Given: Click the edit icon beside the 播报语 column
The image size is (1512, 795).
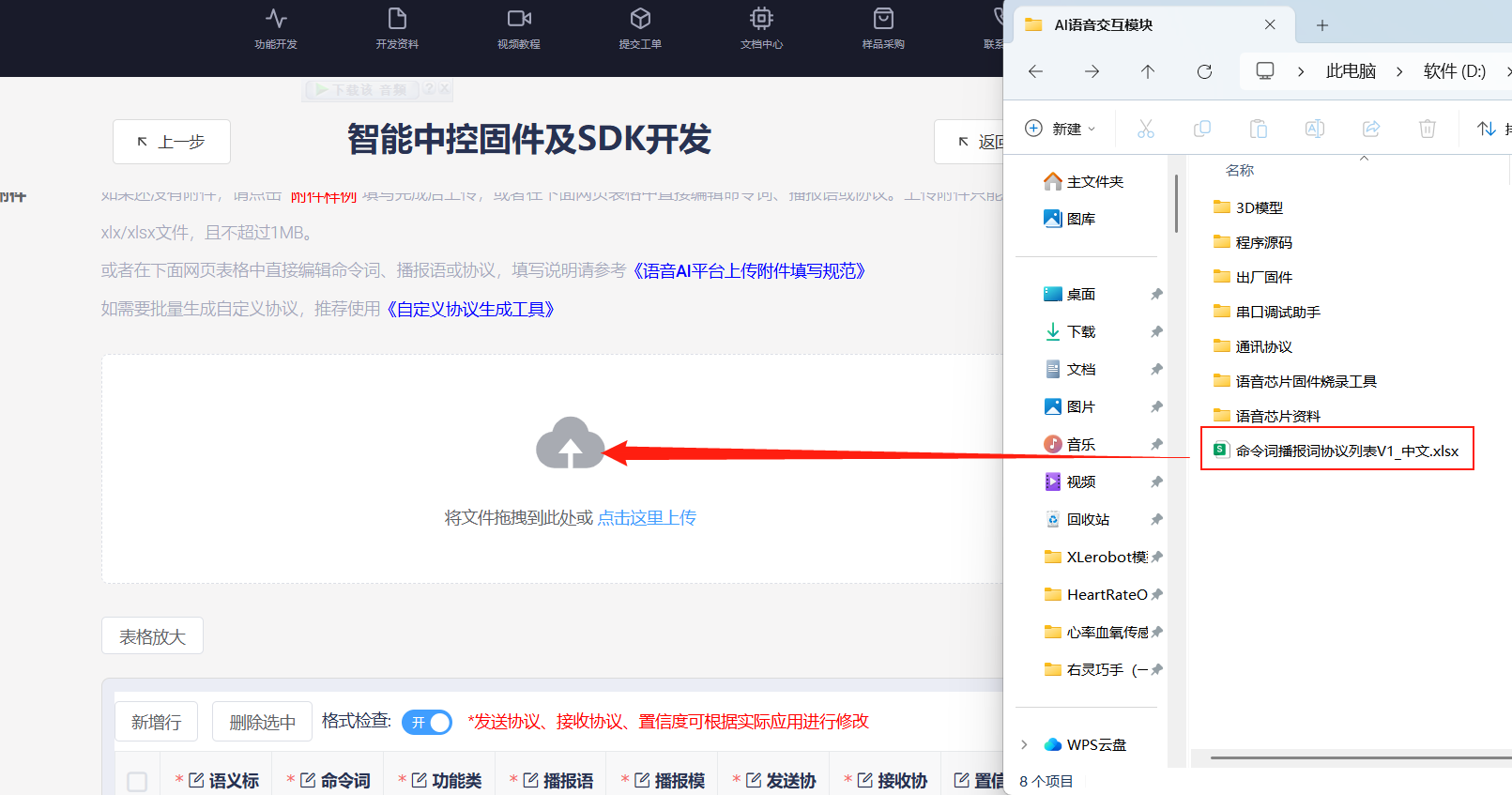Looking at the screenshot, I should [530, 780].
